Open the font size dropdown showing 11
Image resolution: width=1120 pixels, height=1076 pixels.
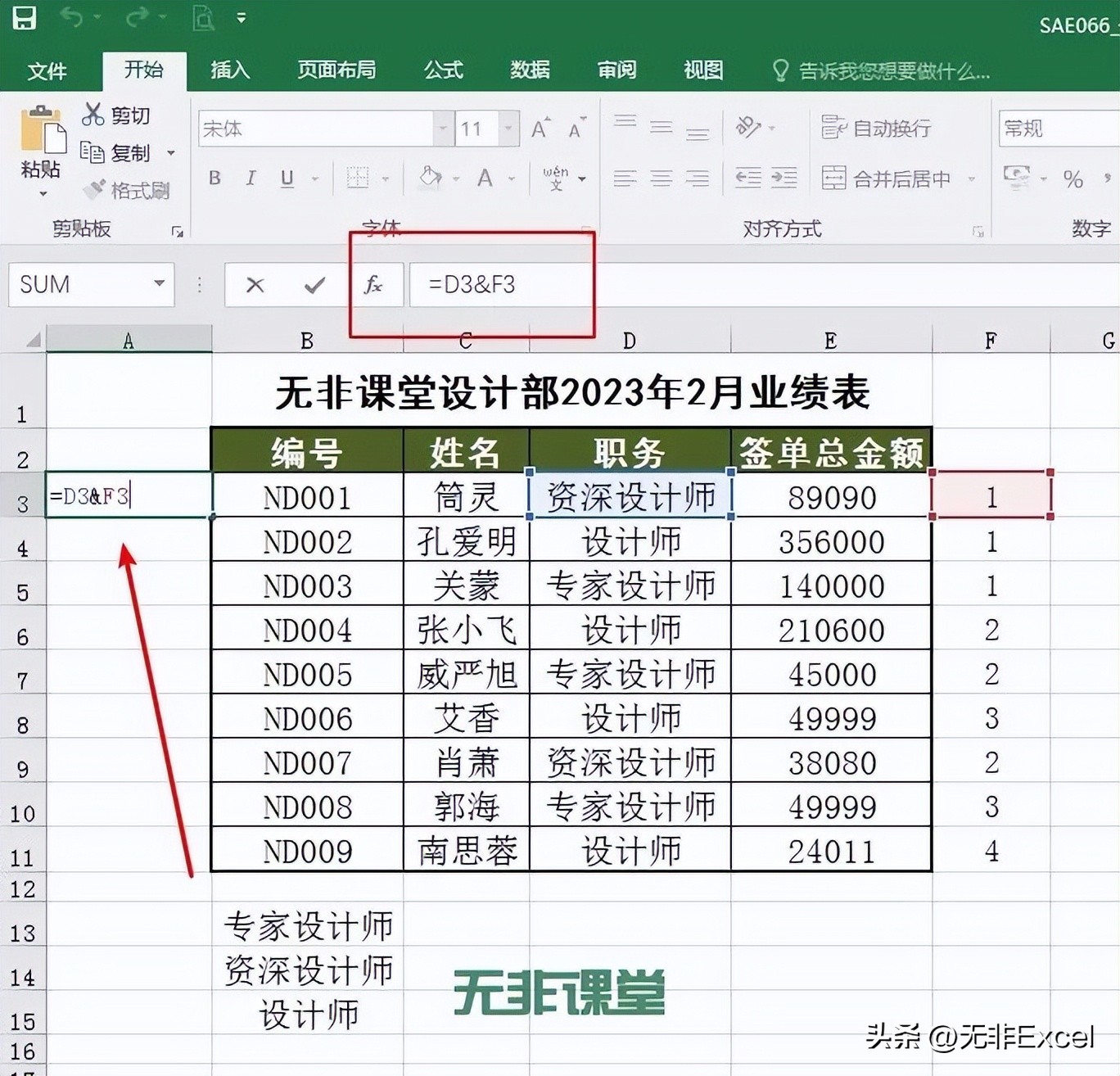[x=508, y=129]
